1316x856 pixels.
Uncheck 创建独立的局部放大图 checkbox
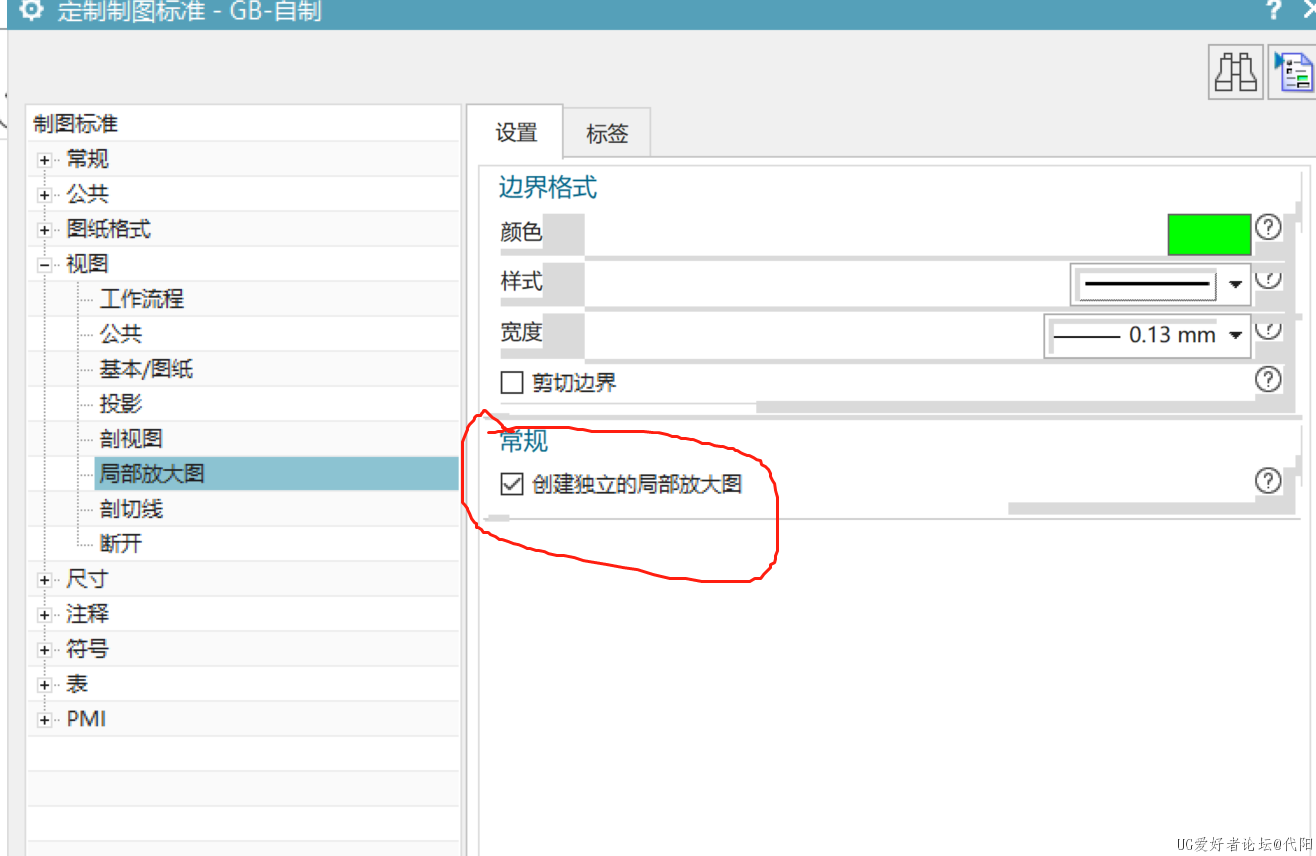(512, 484)
